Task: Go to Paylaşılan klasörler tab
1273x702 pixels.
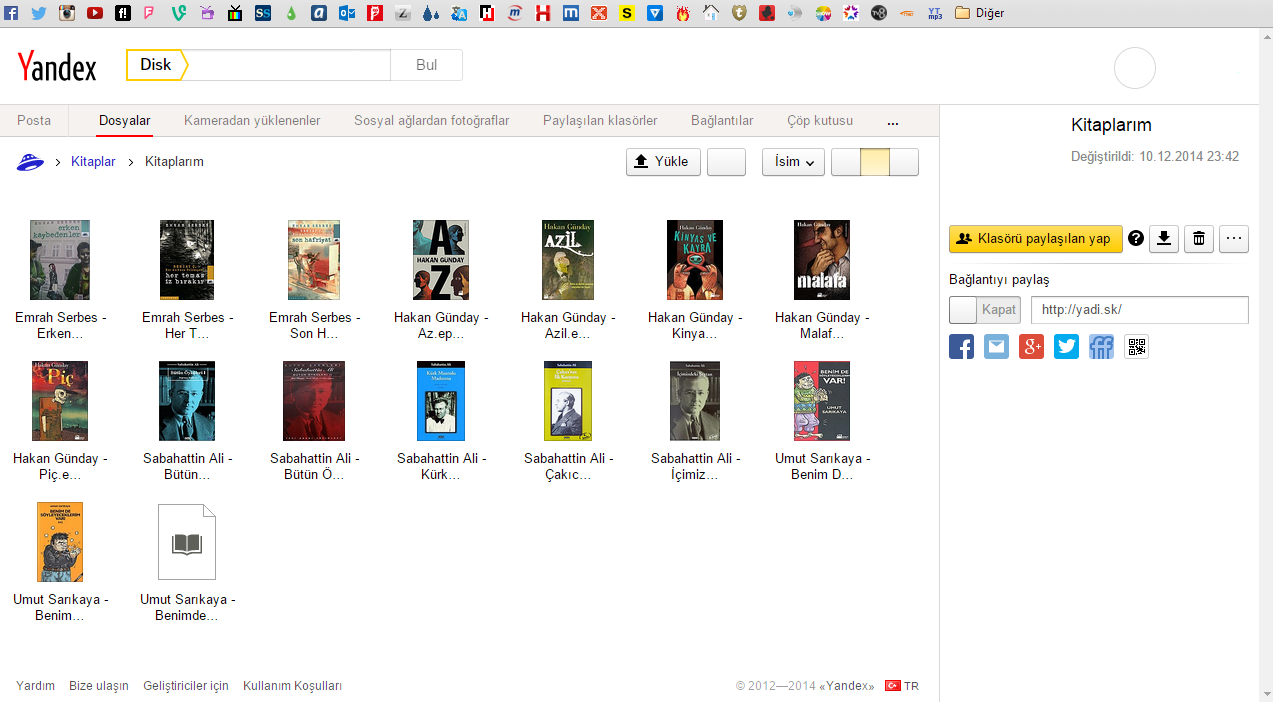Action: [x=600, y=120]
